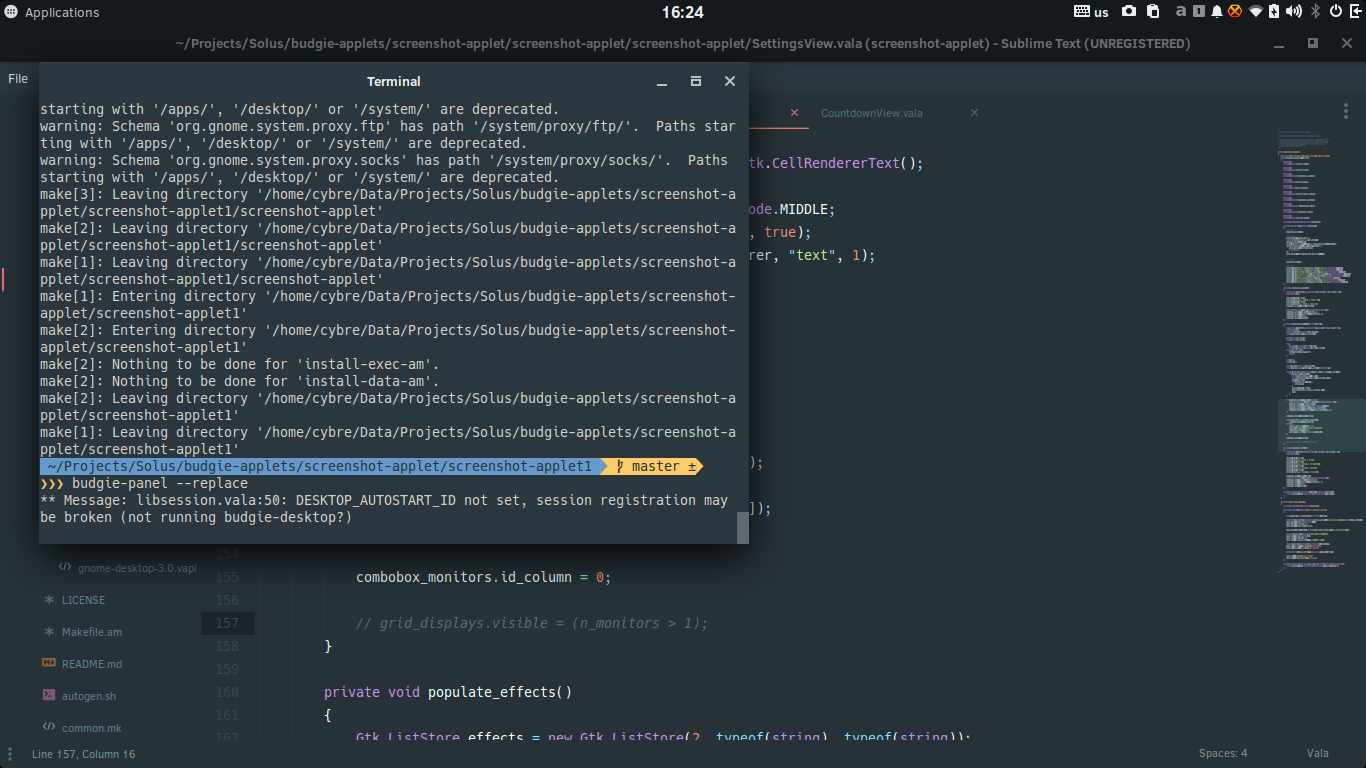Image resolution: width=1366 pixels, height=768 pixels.
Task: Click the markdown icon beside README.md
Action: pos(49,663)
